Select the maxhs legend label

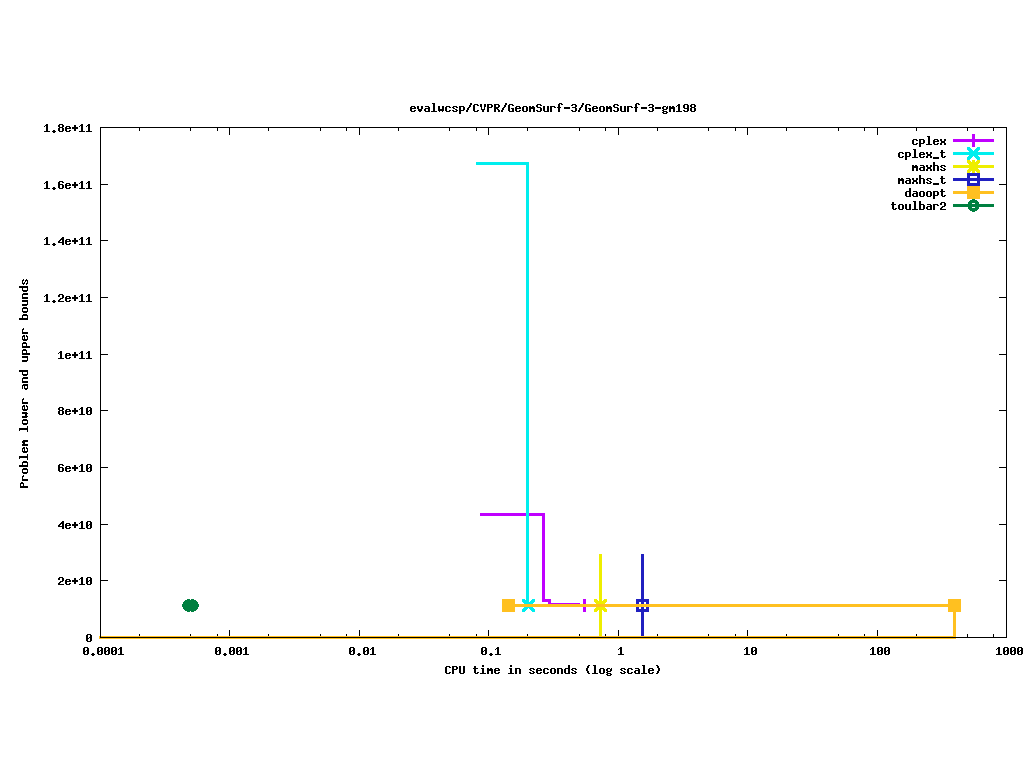pyautogui.click(x=928, y=167)
